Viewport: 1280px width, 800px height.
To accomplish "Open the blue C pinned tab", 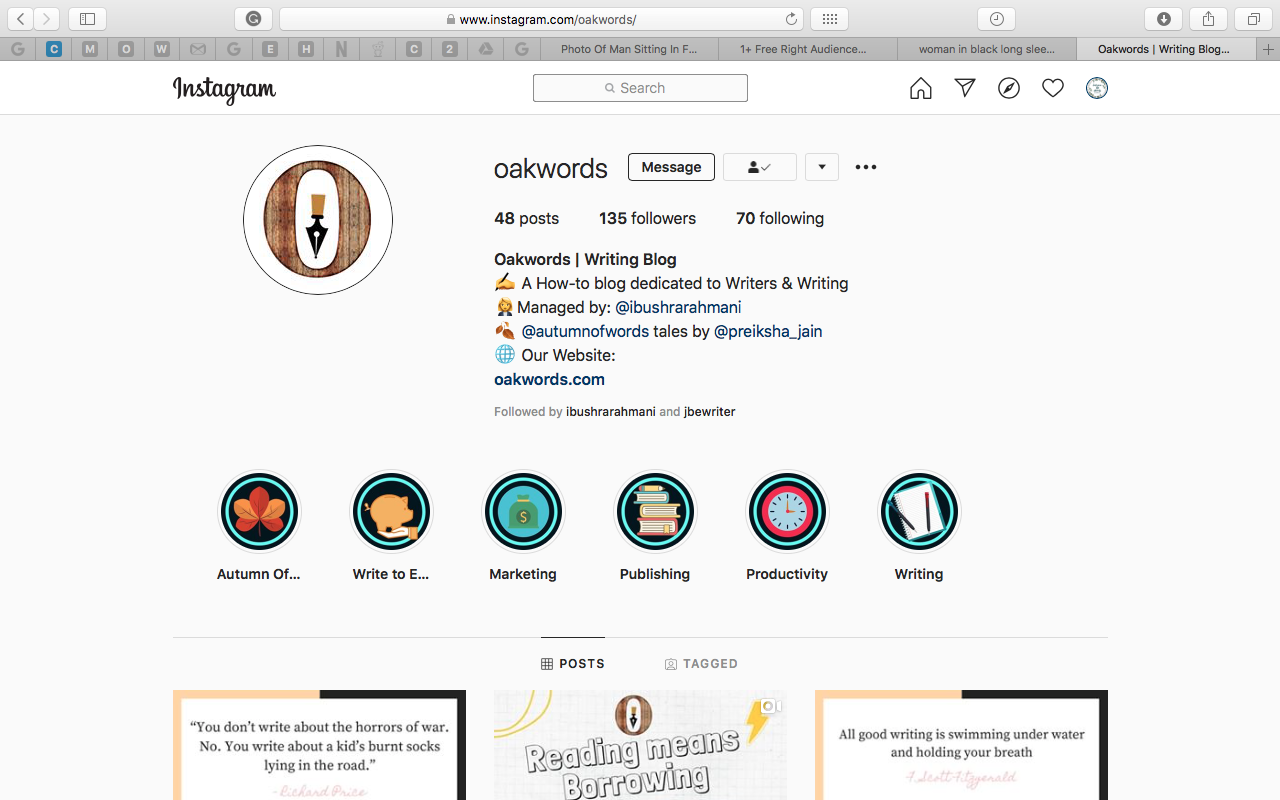I will coord(54,49).
